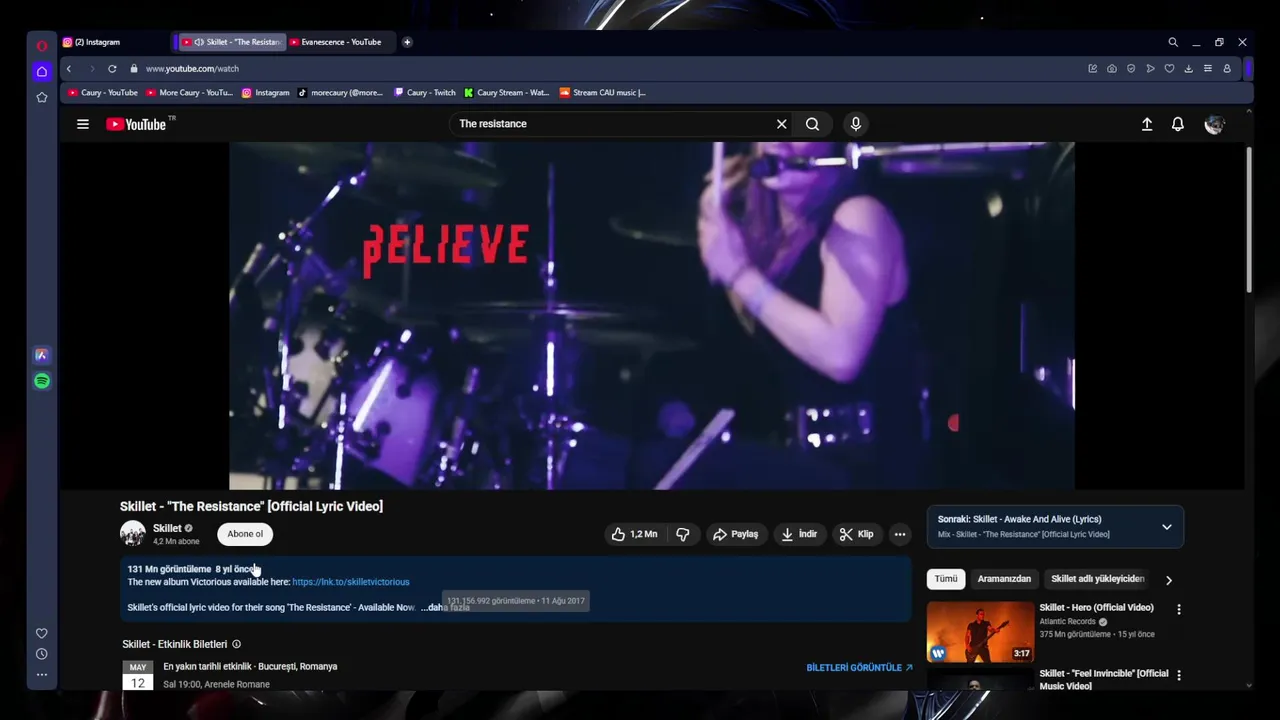Screen dimensions: 1280x720
Task: Subscribe with Abone ol button
Action: [x=245, y=534]
